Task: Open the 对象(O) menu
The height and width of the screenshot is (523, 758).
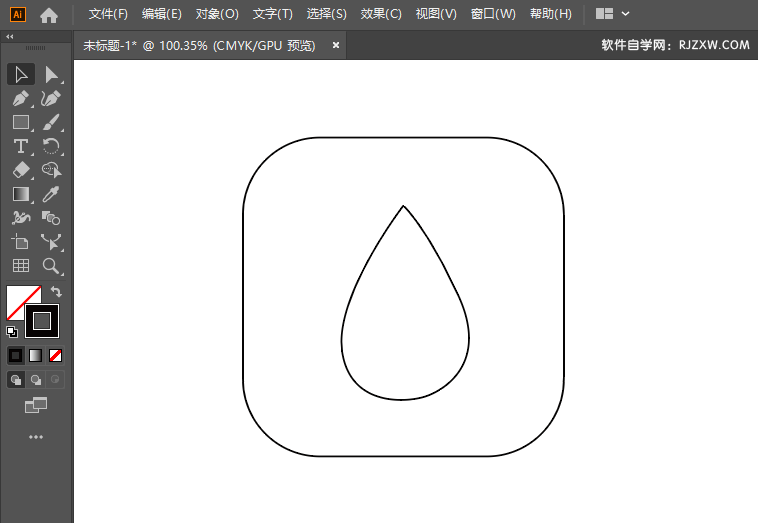Action: pos(217,14)
